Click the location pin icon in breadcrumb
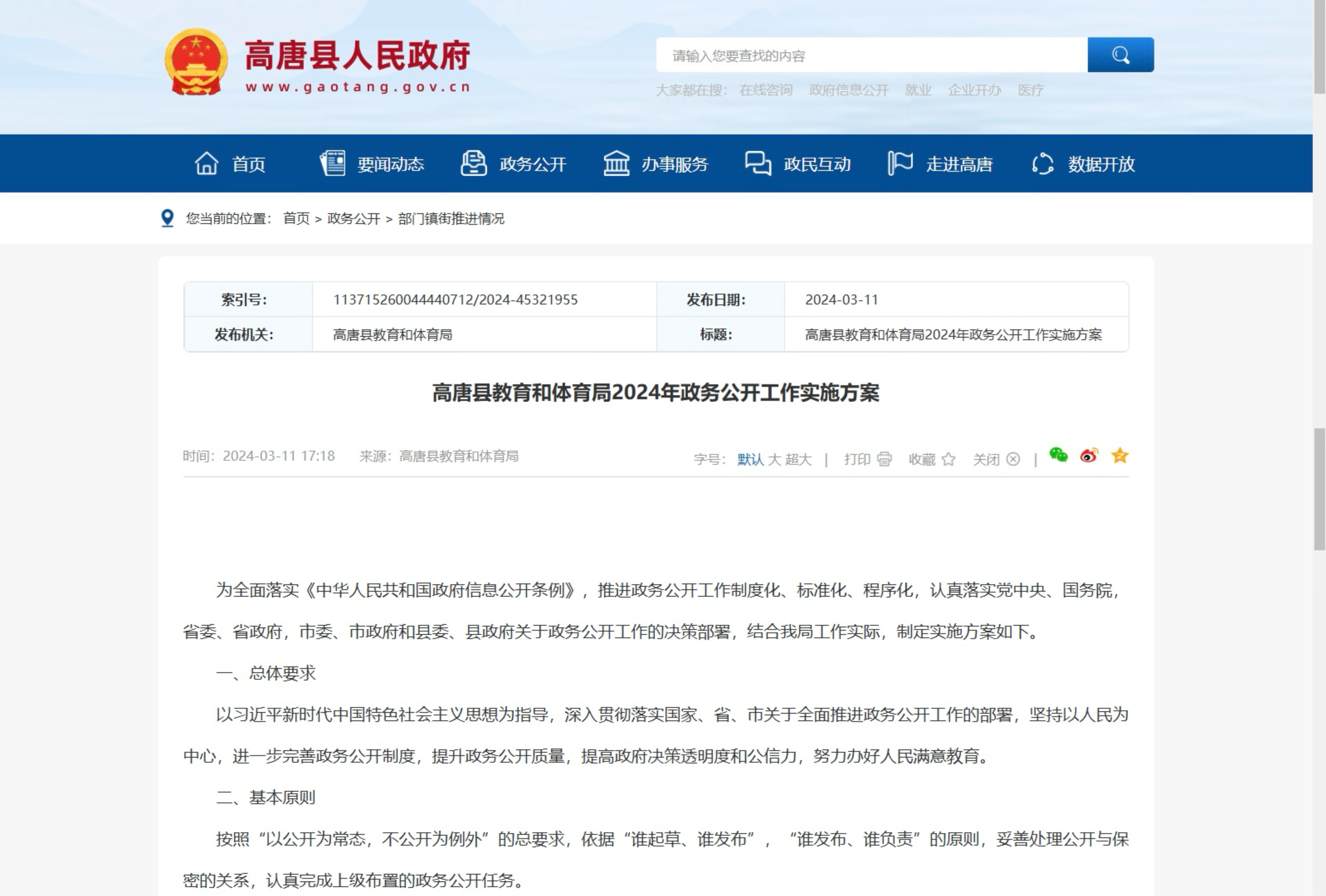The height and width of the screenshot is (896, 1326). pos(167,218)
